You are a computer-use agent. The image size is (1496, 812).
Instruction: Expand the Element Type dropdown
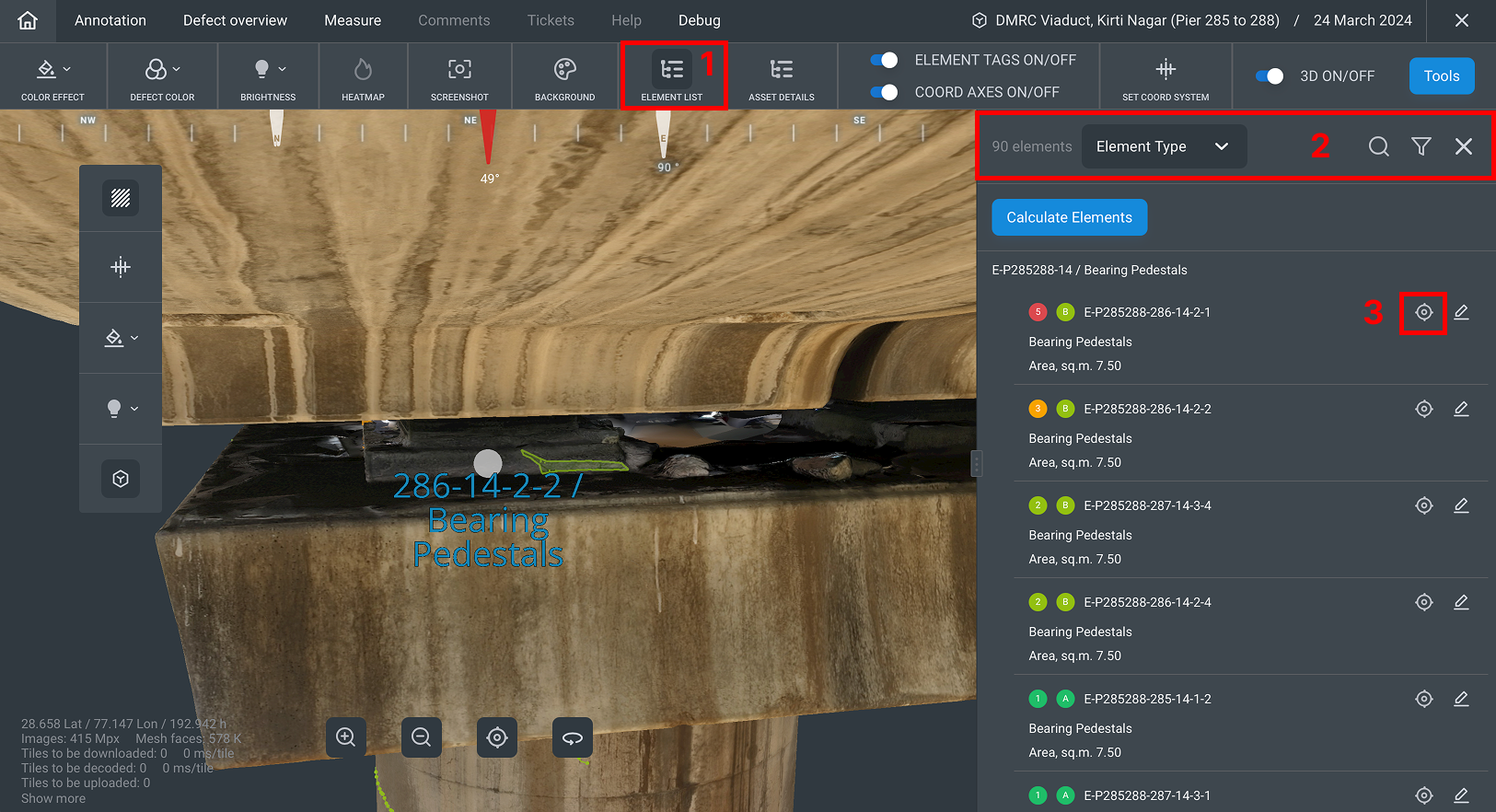(x=1164, y=146)
